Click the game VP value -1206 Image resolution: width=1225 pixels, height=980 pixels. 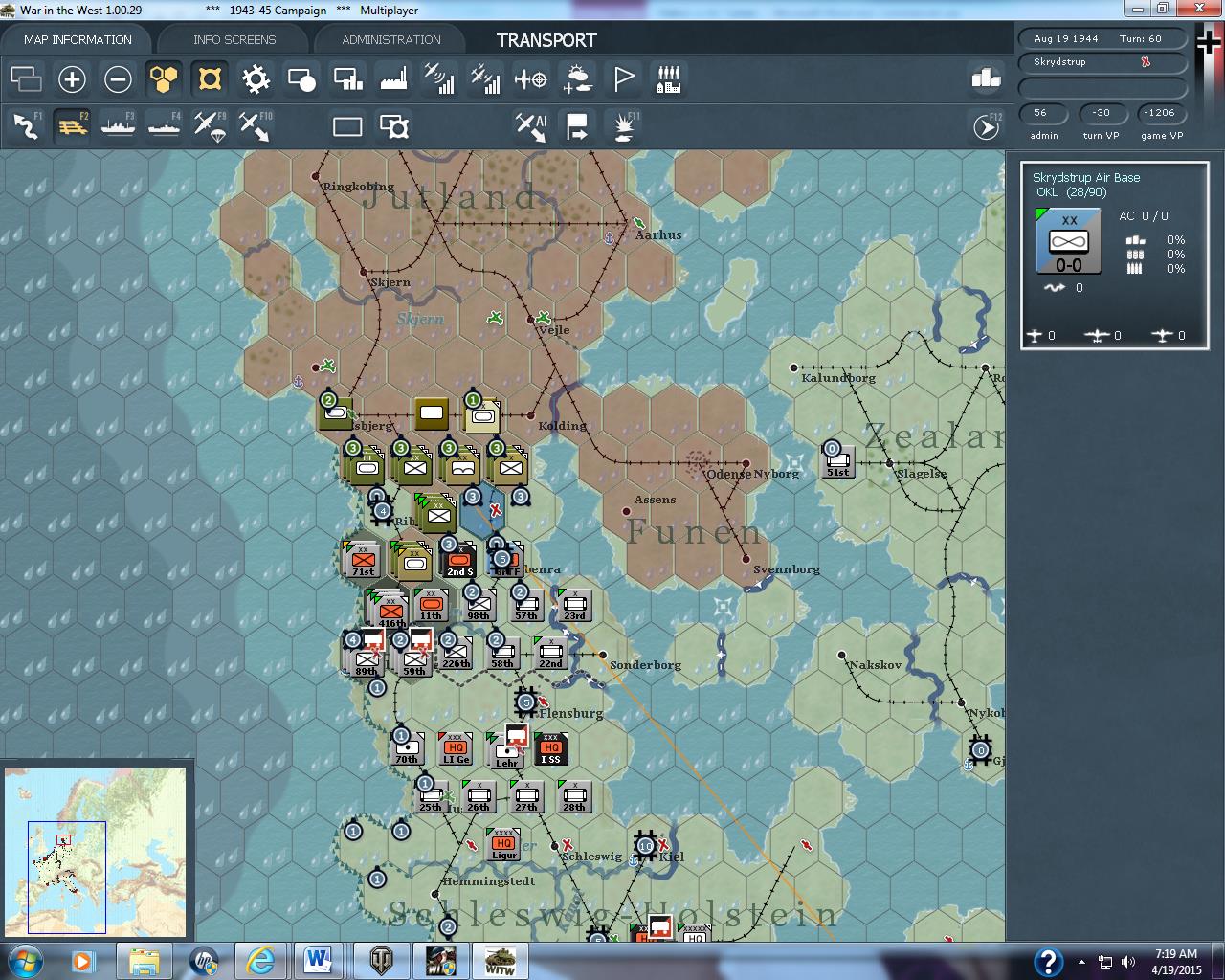click(1160, 113)
